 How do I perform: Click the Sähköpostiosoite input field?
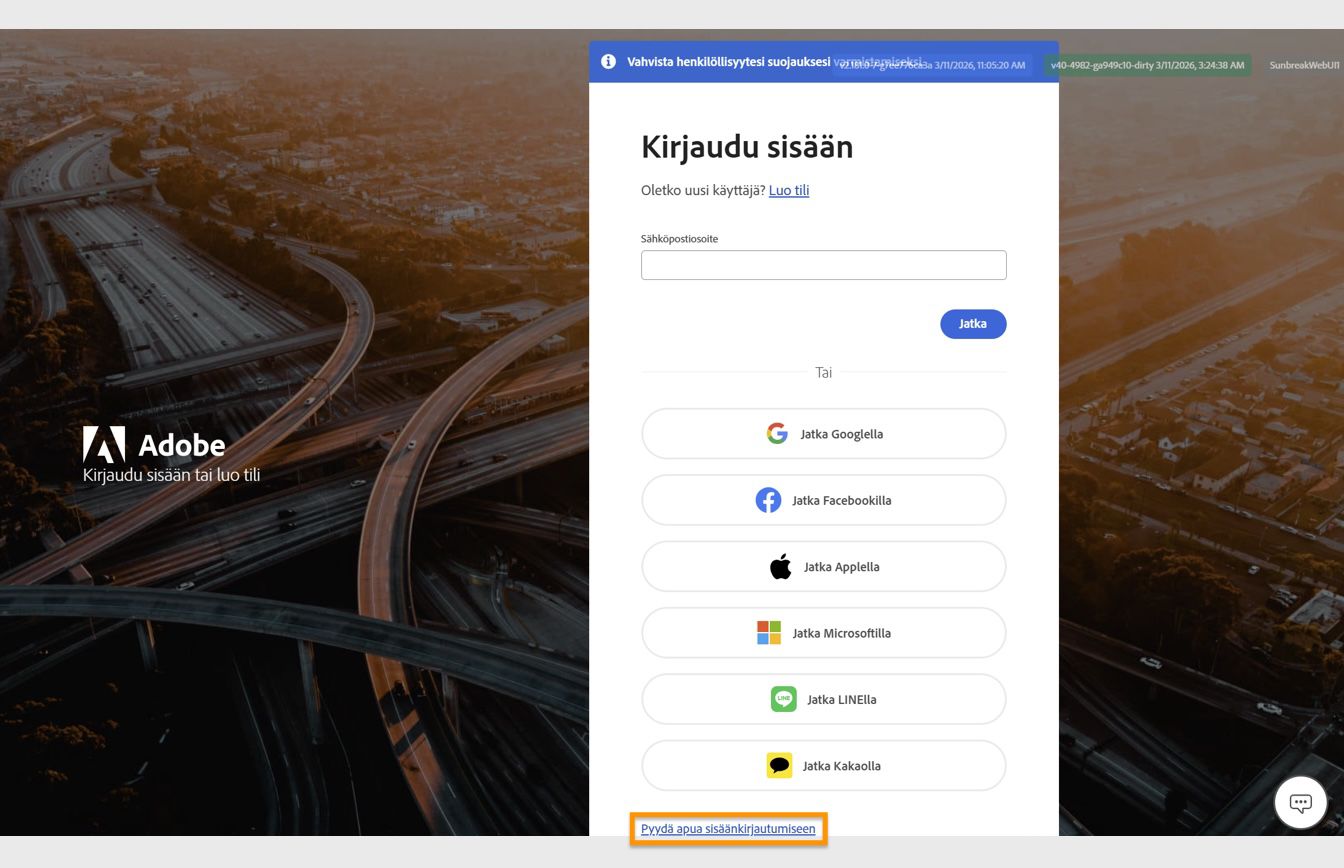(x=823, y=264)
